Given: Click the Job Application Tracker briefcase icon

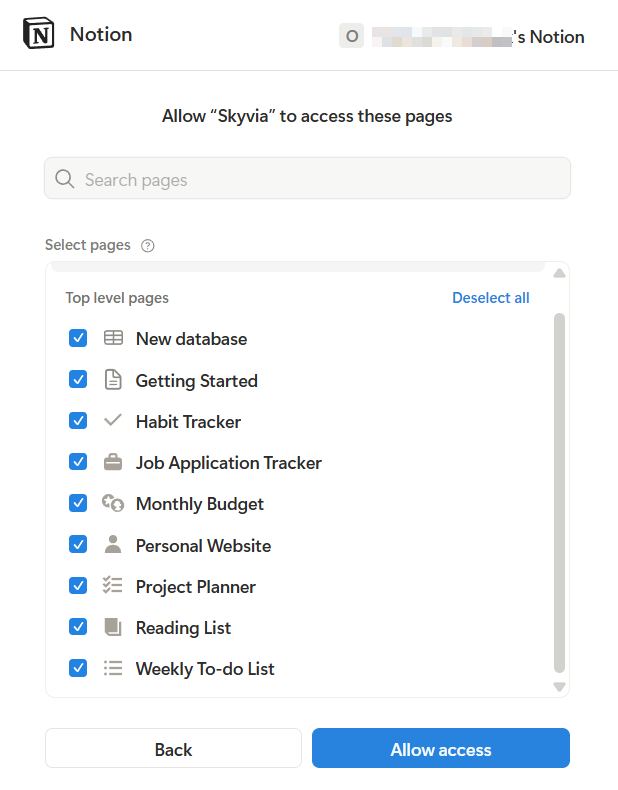Looking at the screenshot, I should click(x=113, y=463).
